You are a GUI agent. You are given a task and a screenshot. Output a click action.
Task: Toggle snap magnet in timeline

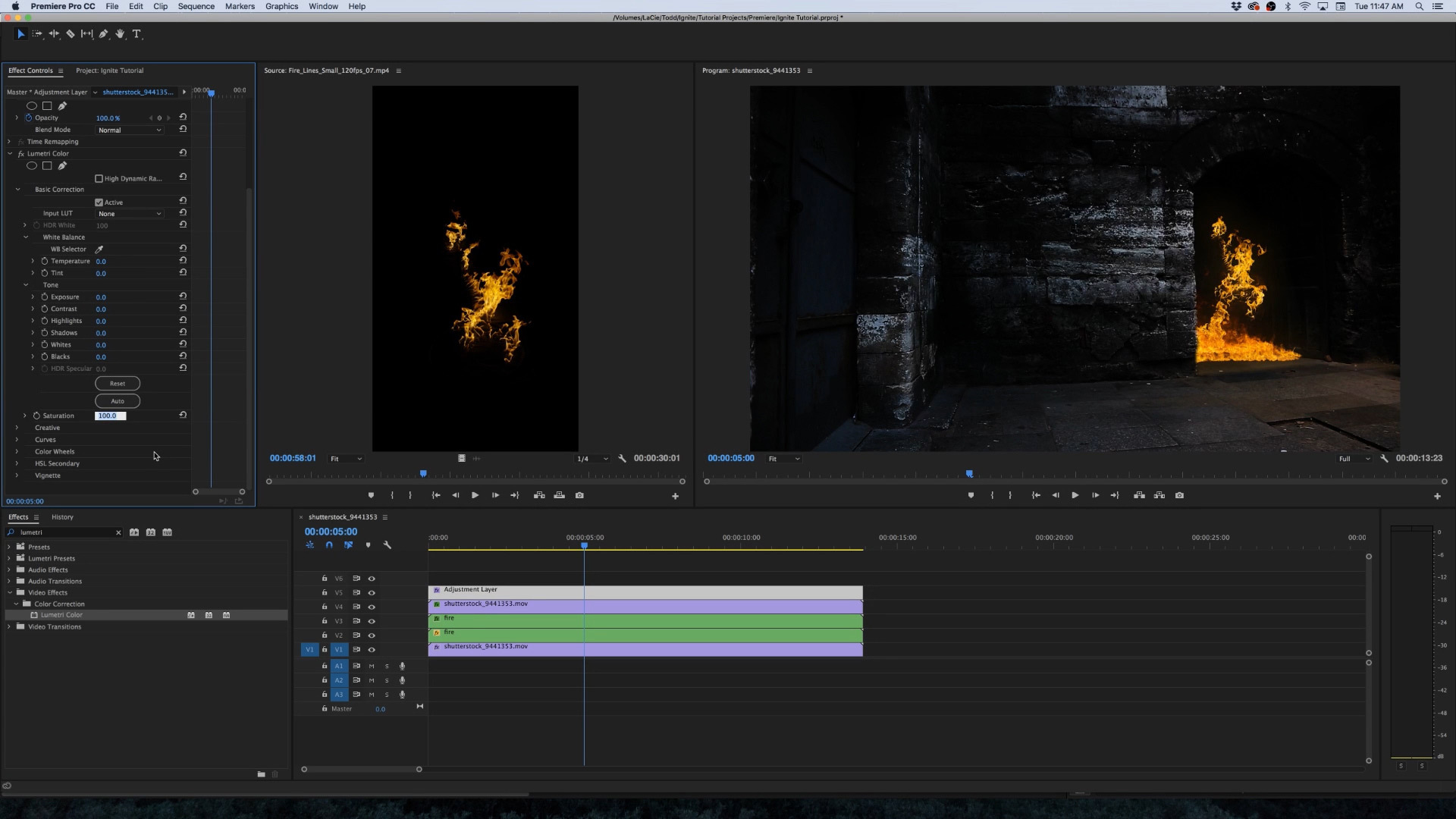(x=329, y=545)
